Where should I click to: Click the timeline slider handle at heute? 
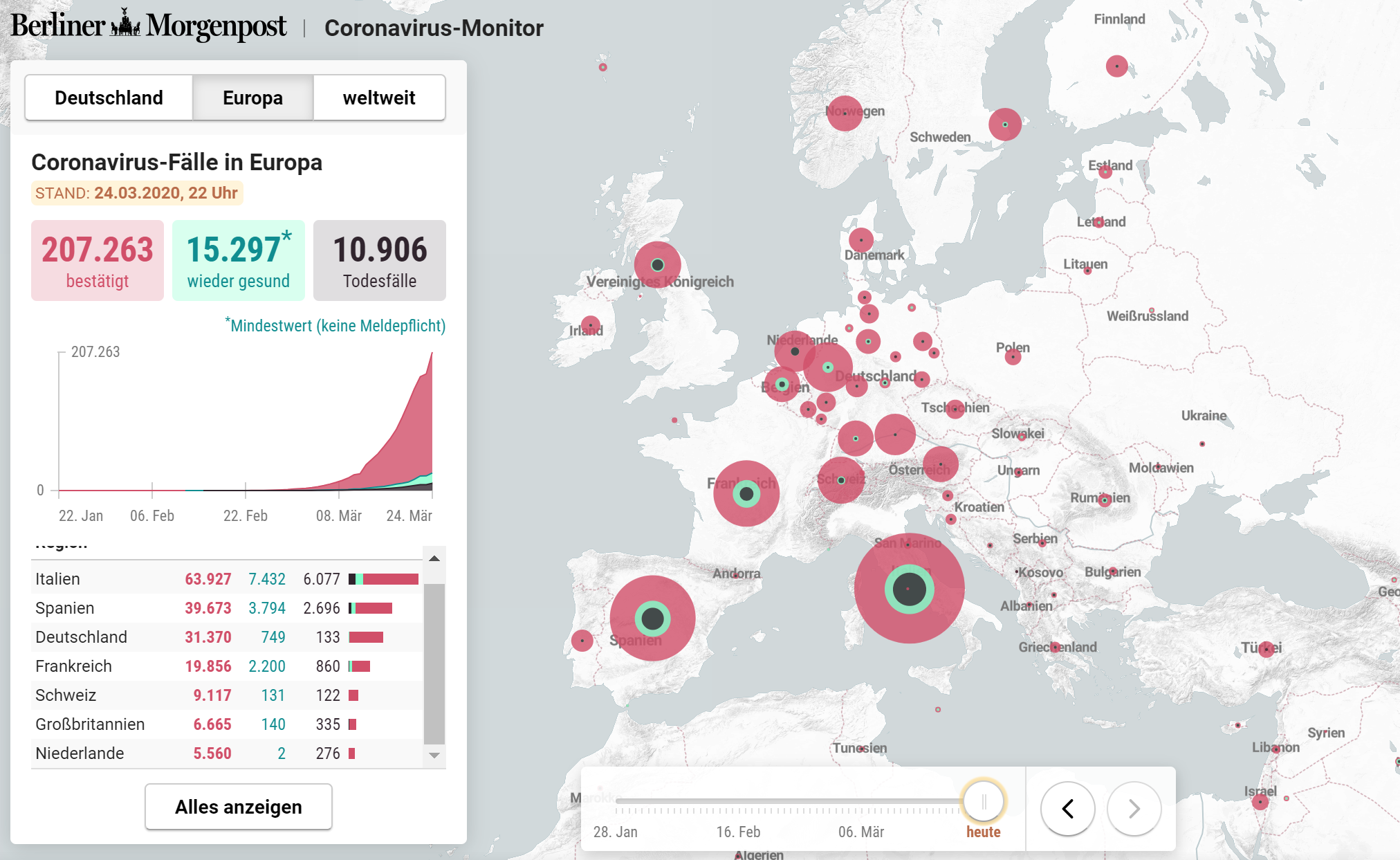tap(983, 802)
